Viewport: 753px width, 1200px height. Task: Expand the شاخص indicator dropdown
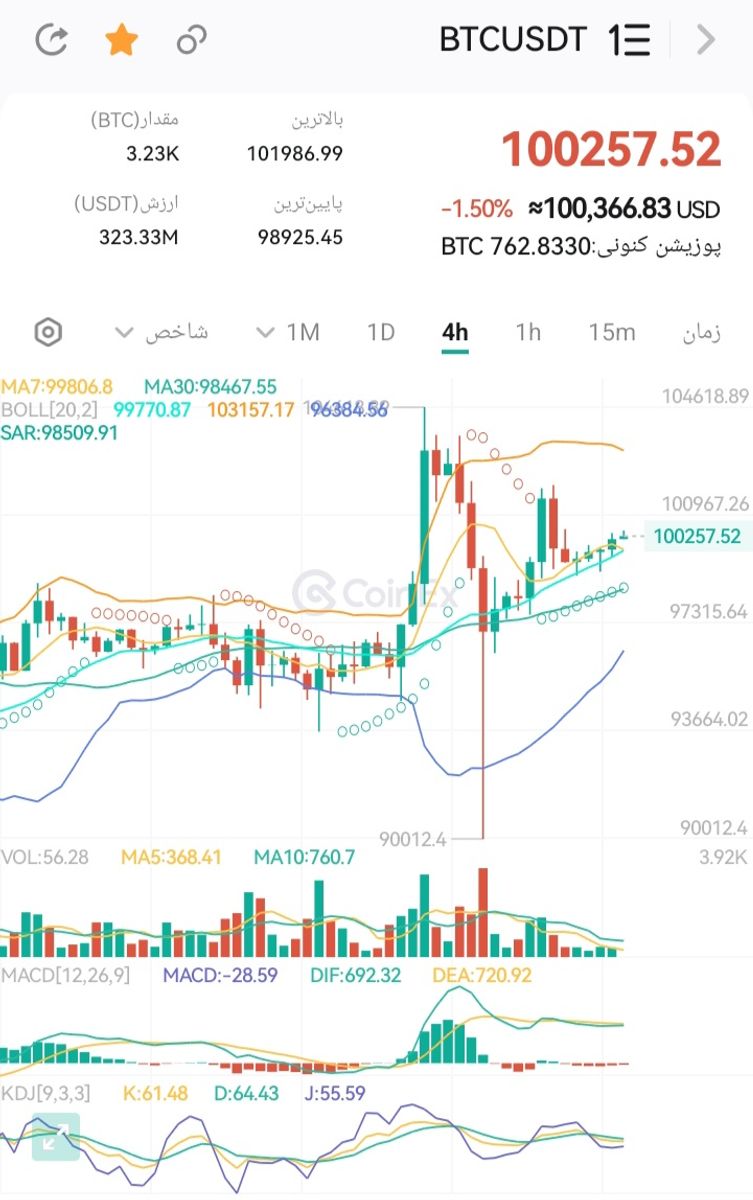[x=161, y=332]
